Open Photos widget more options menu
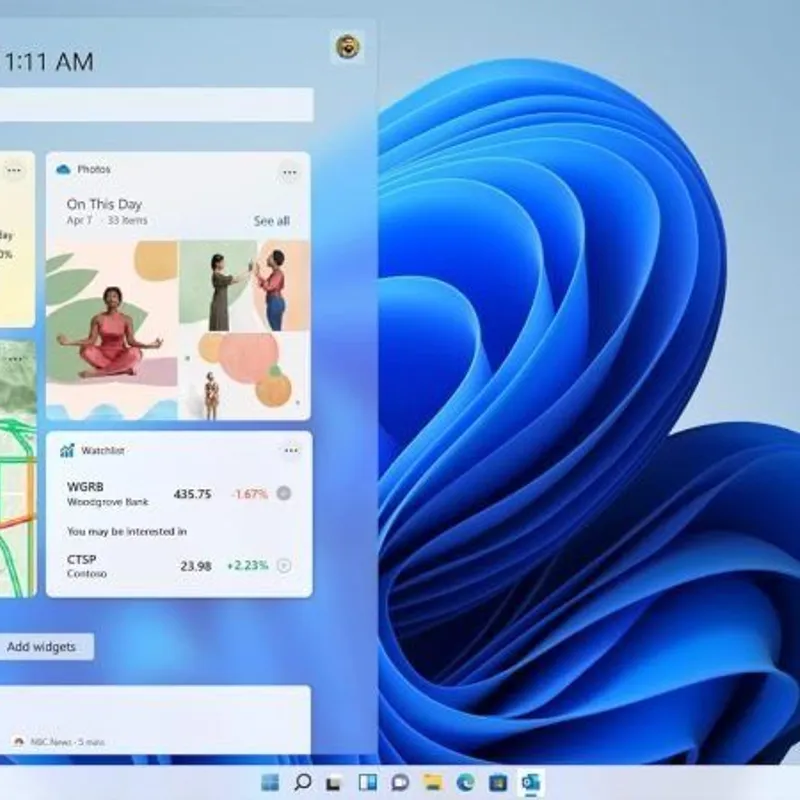Image resolution: width=800 pixels, height=800 pixels. [290, 172]
